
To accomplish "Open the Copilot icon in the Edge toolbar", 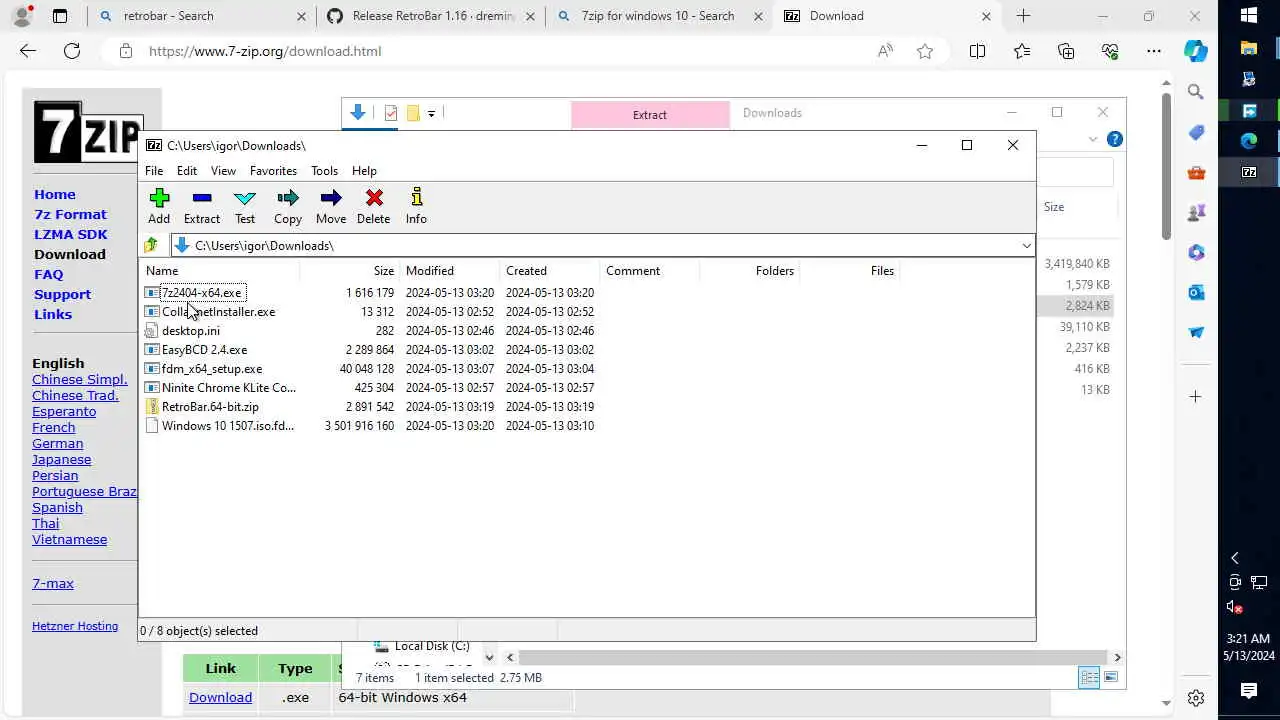I will 1196,51.
